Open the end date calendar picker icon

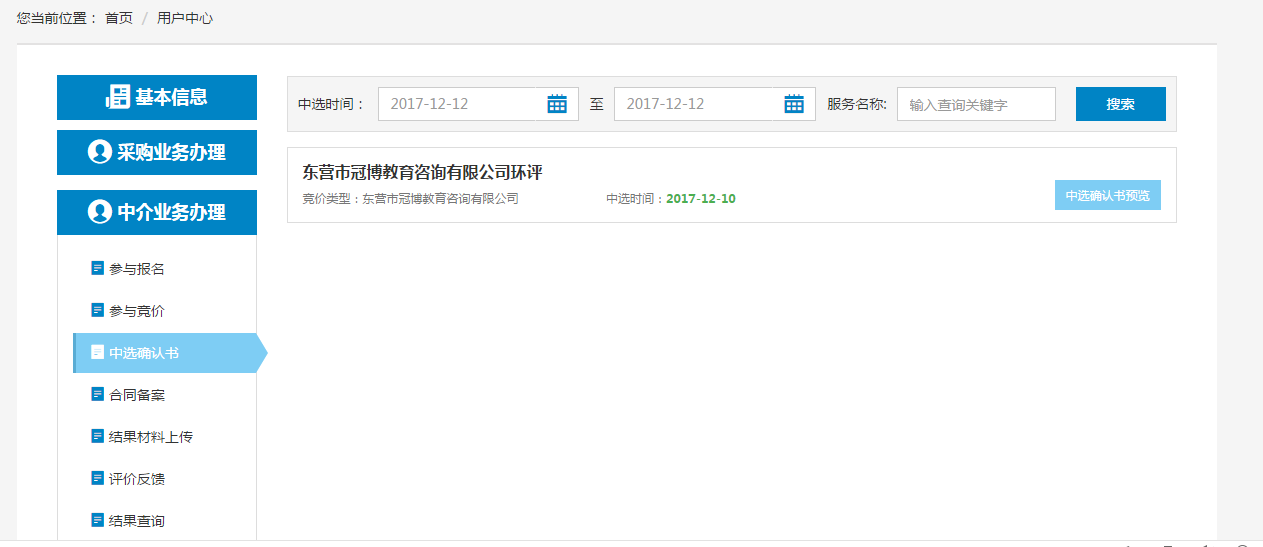(794, 104)
